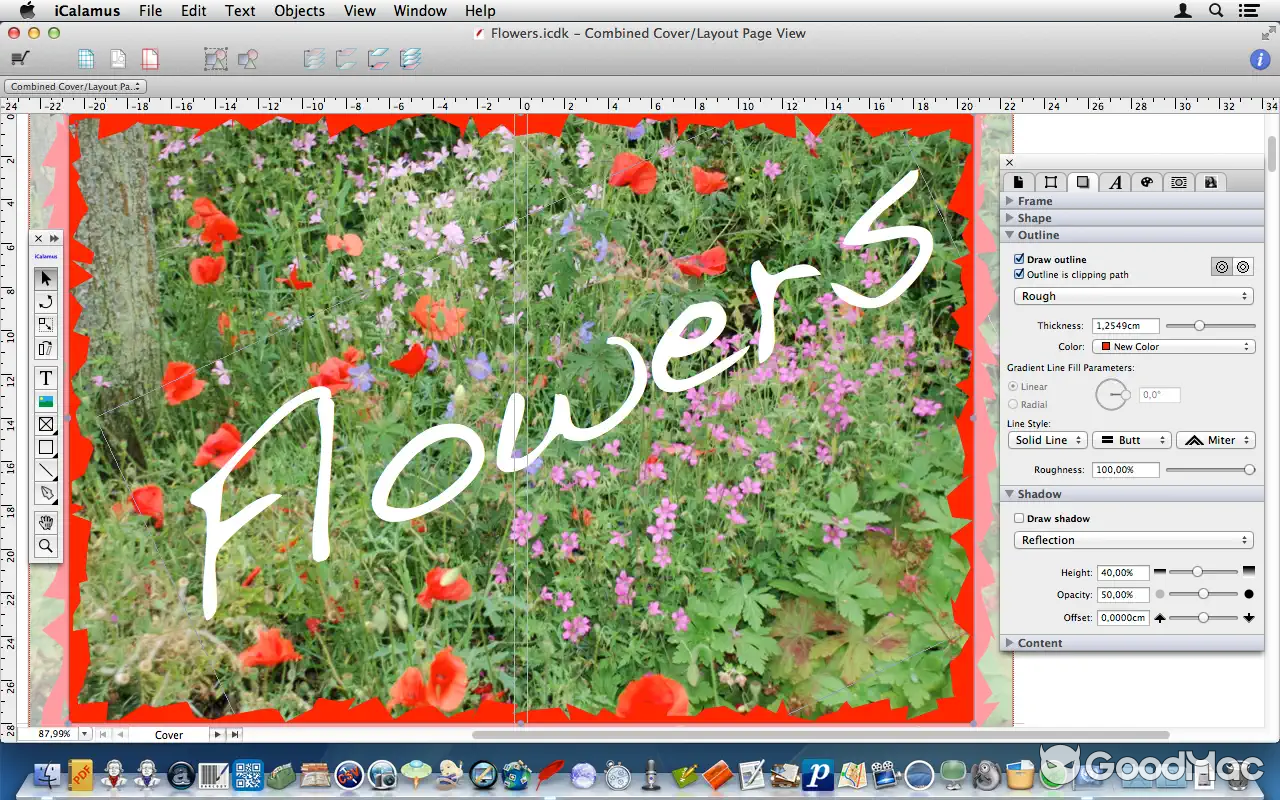Uncheck the Draw outline checkbox
1280x800 pixels.
pyautogui.click(x=1019, y=259)
